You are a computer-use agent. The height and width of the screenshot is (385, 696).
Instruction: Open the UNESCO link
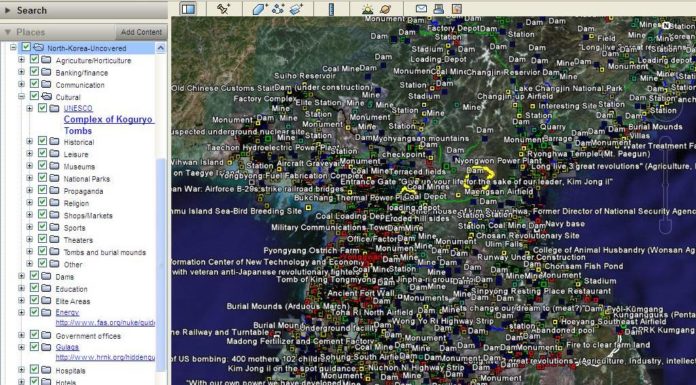pos(78,108)
